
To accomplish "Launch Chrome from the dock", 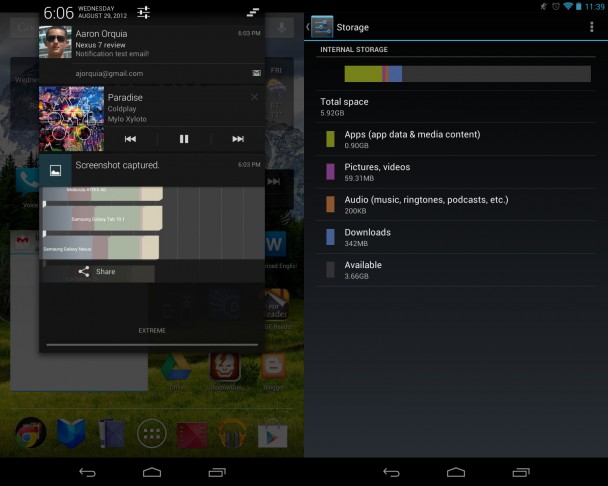I will (x=31, y=433).
